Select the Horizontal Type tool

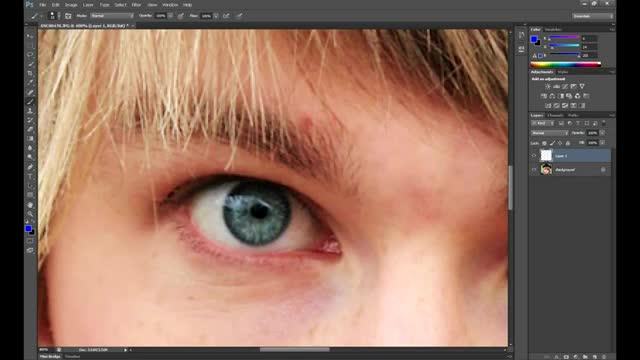coord(30,177)
